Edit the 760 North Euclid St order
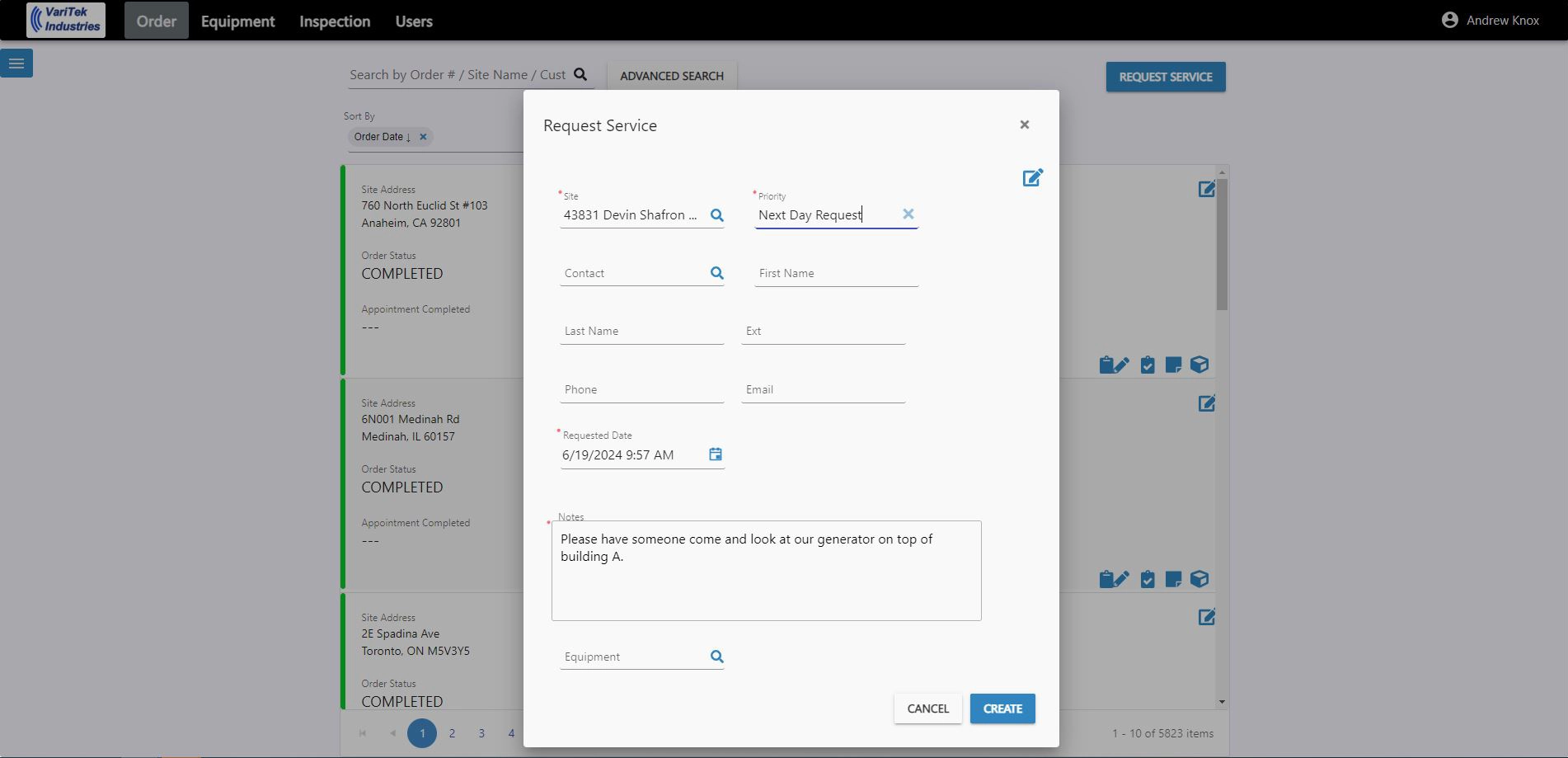The width and height of the screenshot is (1568, 758). click(1207, 189)
